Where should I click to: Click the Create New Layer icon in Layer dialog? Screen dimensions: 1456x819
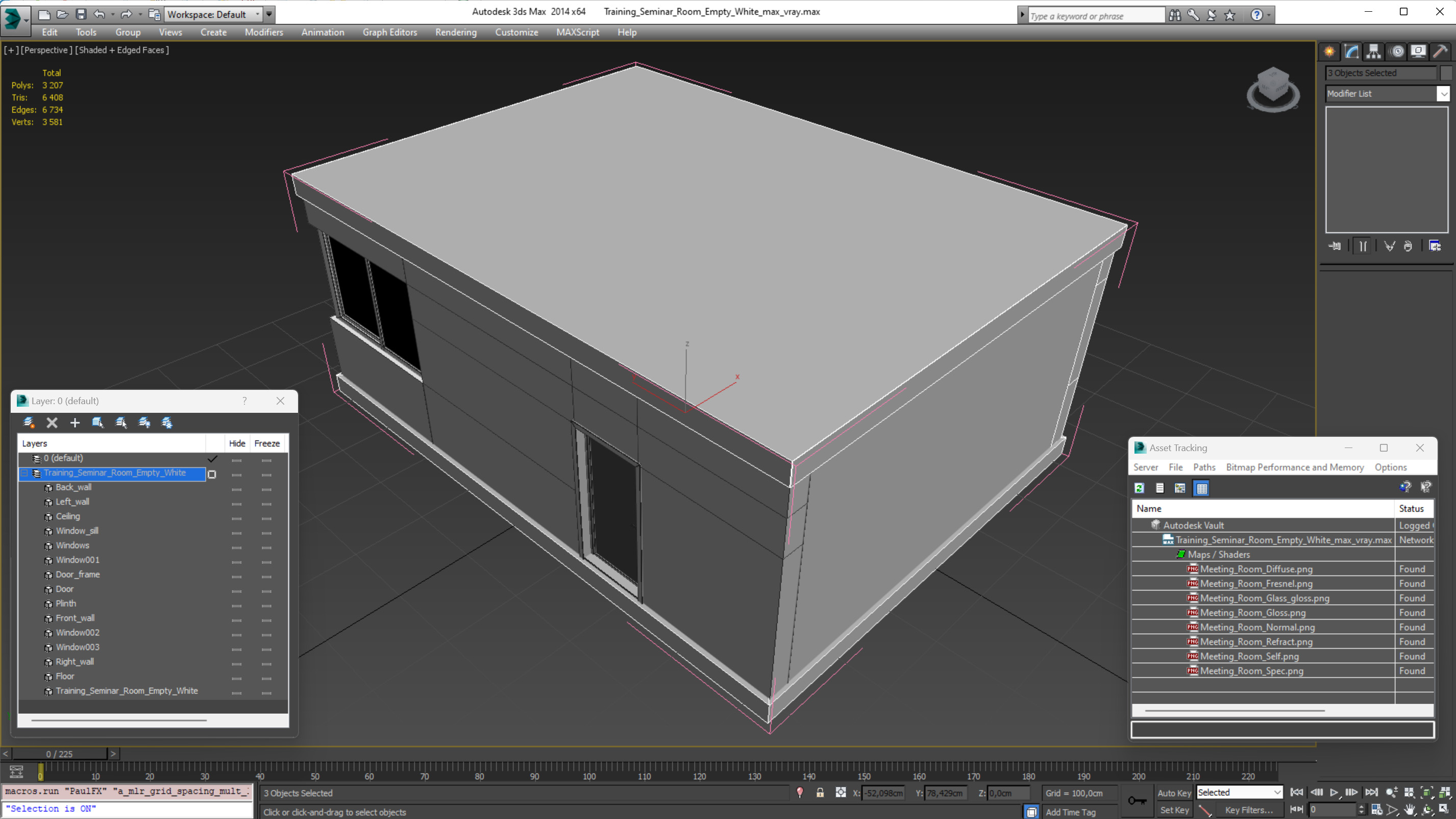[x=29, y=422]
